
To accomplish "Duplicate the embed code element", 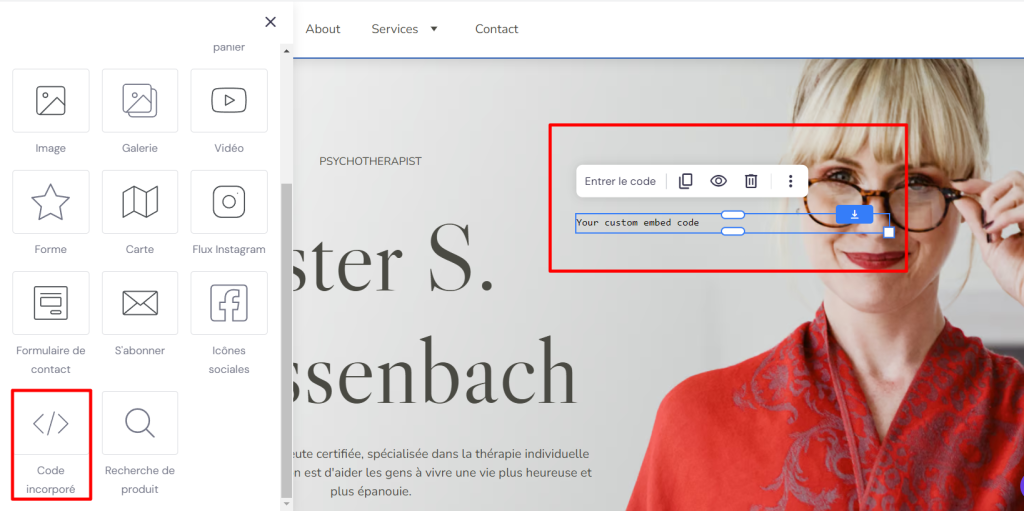I will tap(685, 181).
